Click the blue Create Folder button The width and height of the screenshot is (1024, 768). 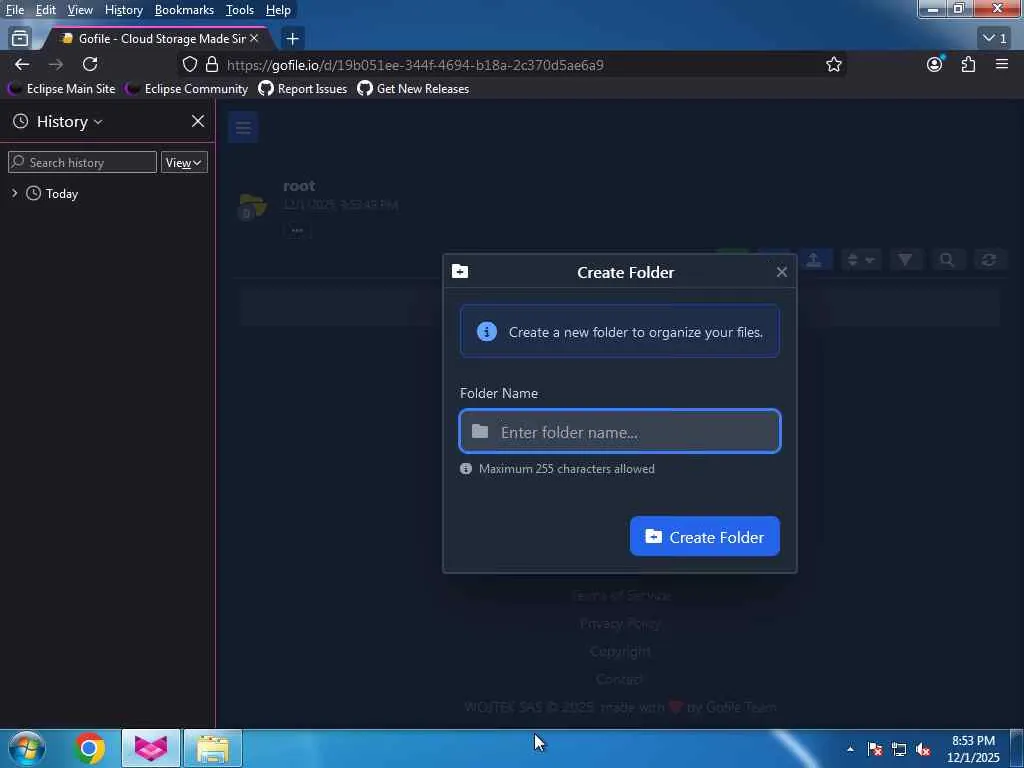coord(705,537)
